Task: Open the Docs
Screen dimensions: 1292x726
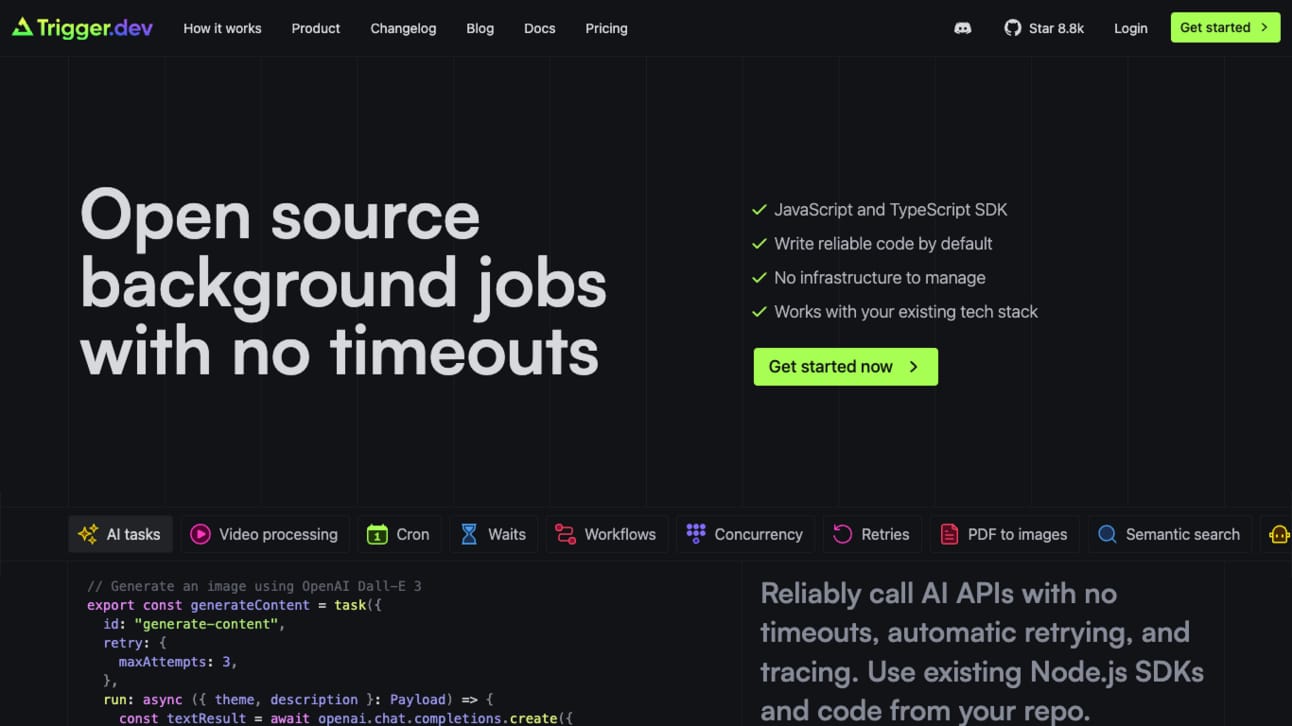Action: point(539,28)
